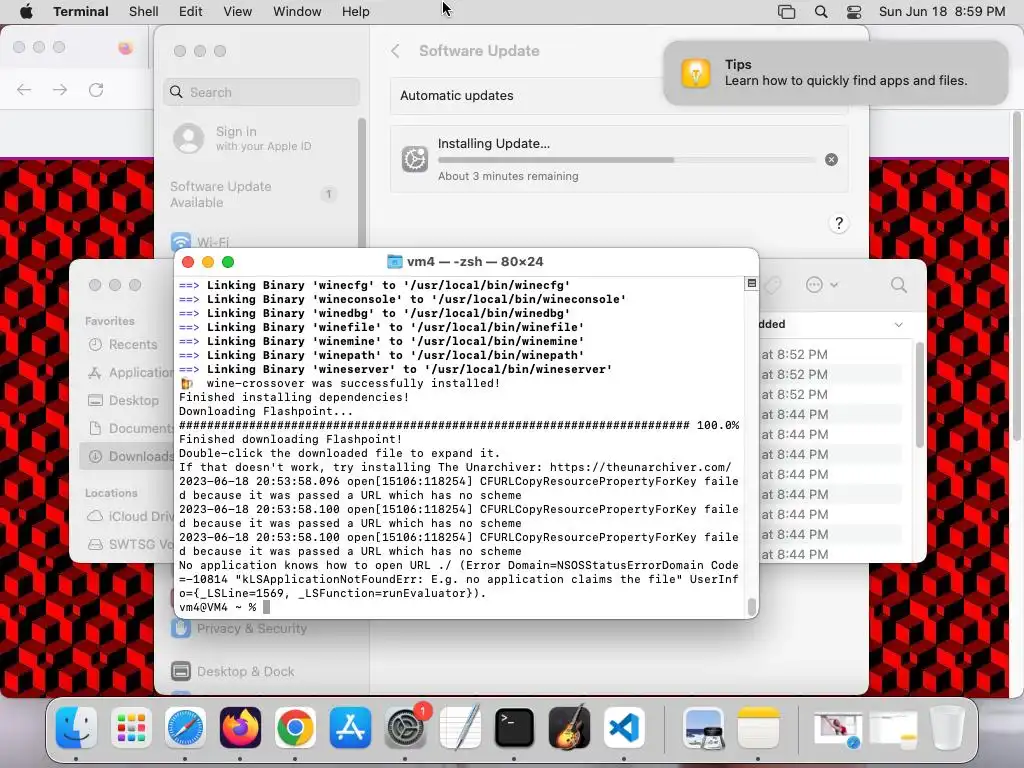Select Software Update Available in Settings sidebar
Screen dimensions: 1024x768
tap(255, 194)
